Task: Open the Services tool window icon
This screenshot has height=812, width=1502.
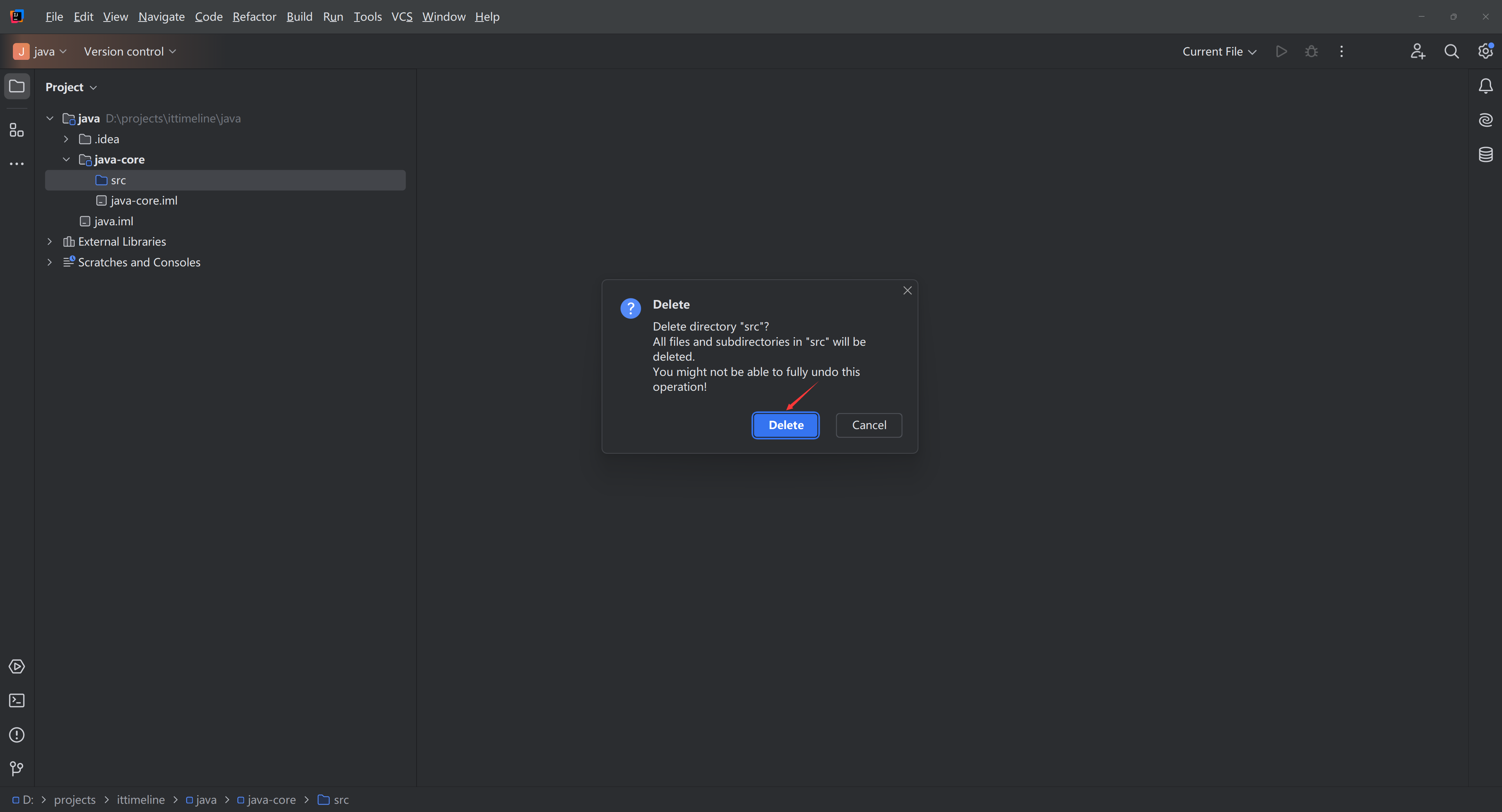Action: click(16, 666)
